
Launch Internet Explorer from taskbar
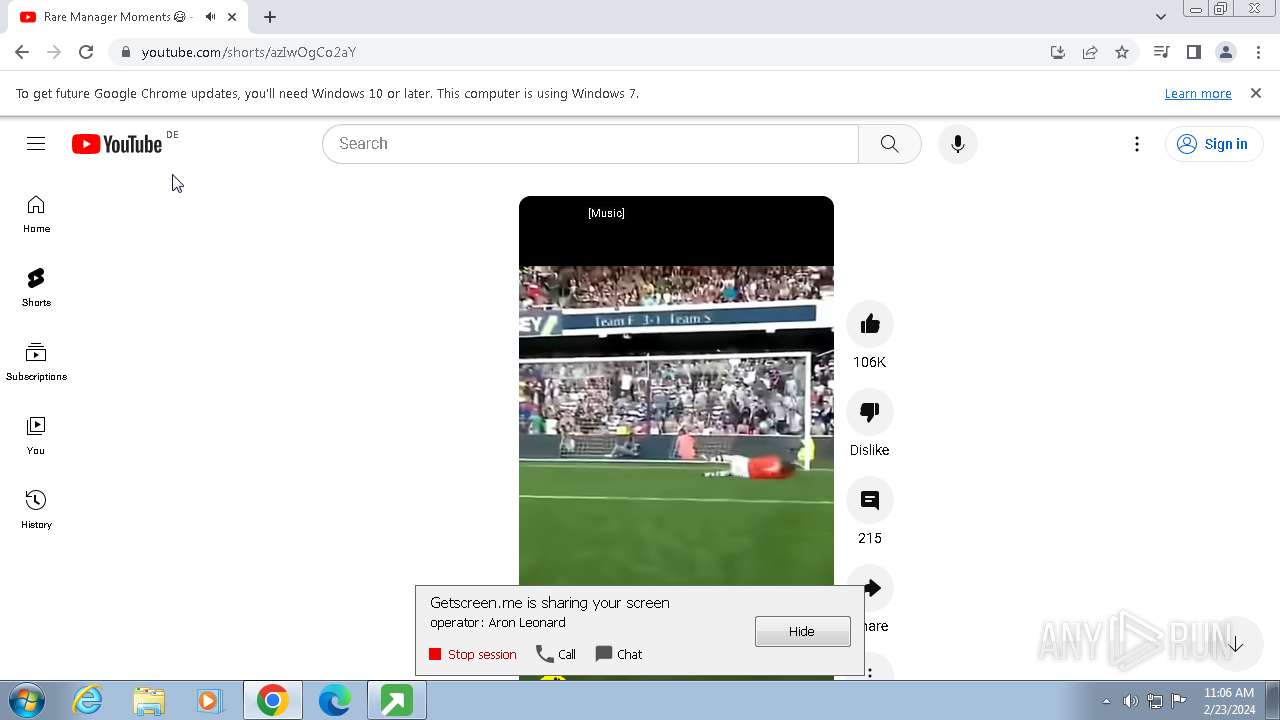88,701
